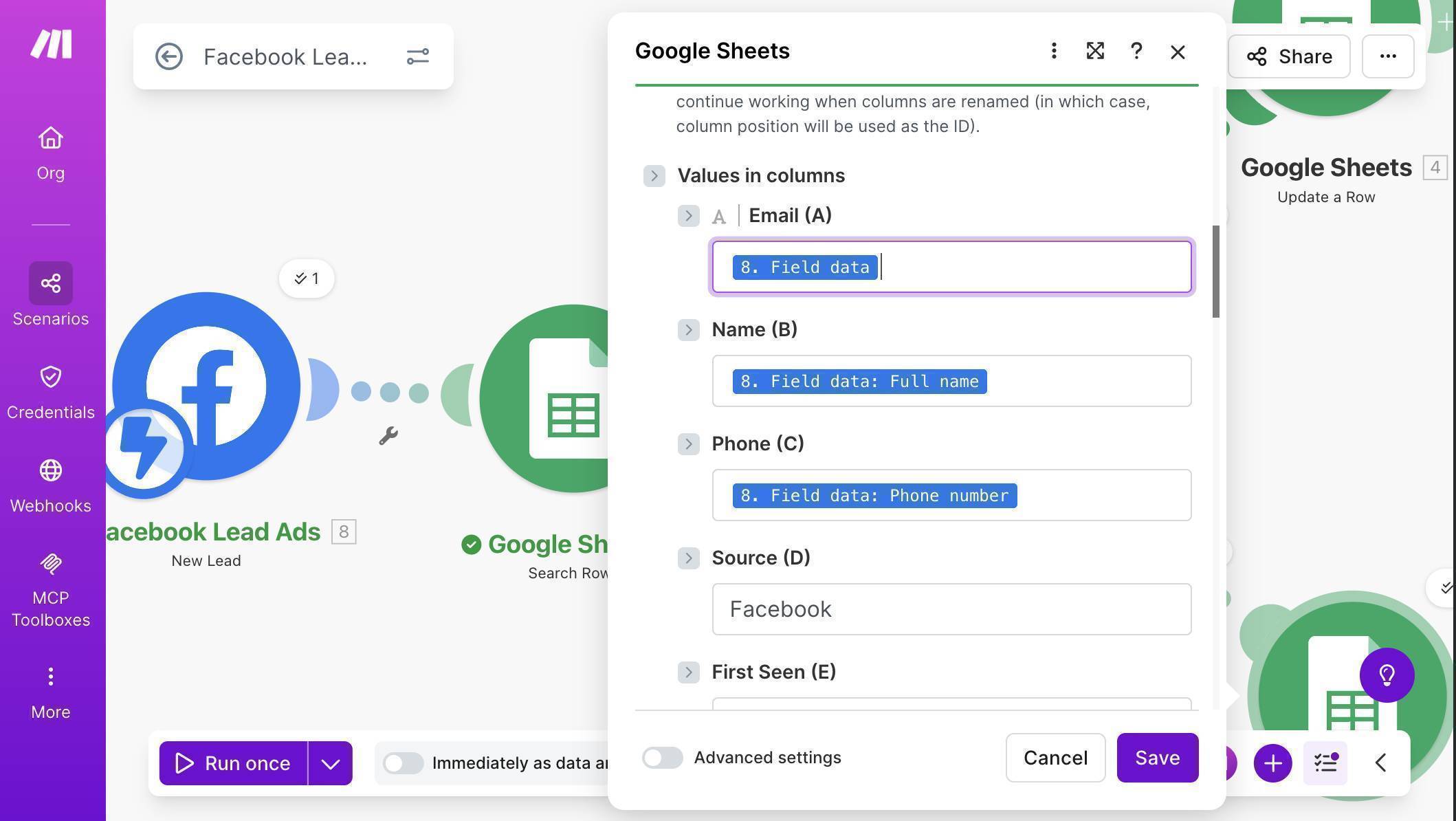This screenshot has height=821, width=1456.
Task: Open MCP Toolboxes in the sidebar
Action: point(50,564)
